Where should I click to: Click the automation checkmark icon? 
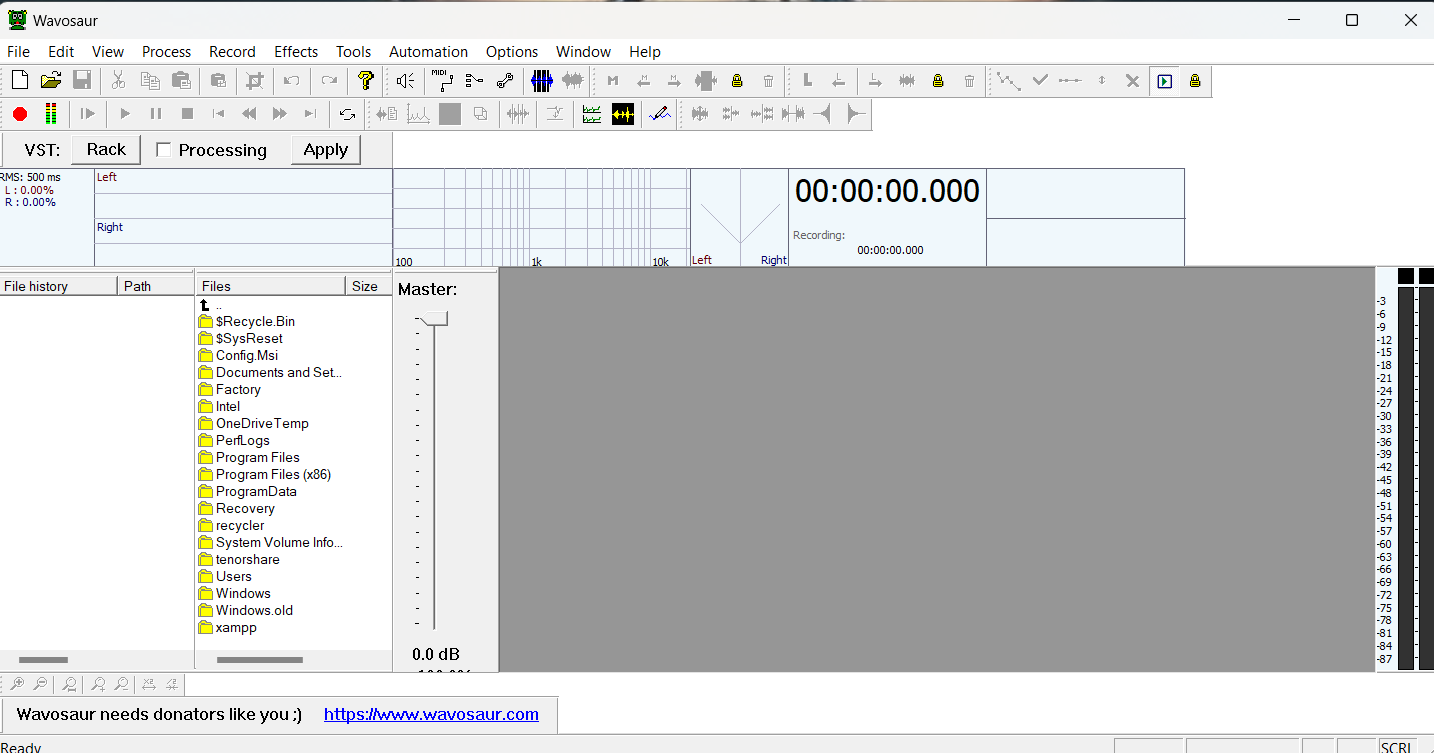pyautogui.click(x=1040, y=81)
